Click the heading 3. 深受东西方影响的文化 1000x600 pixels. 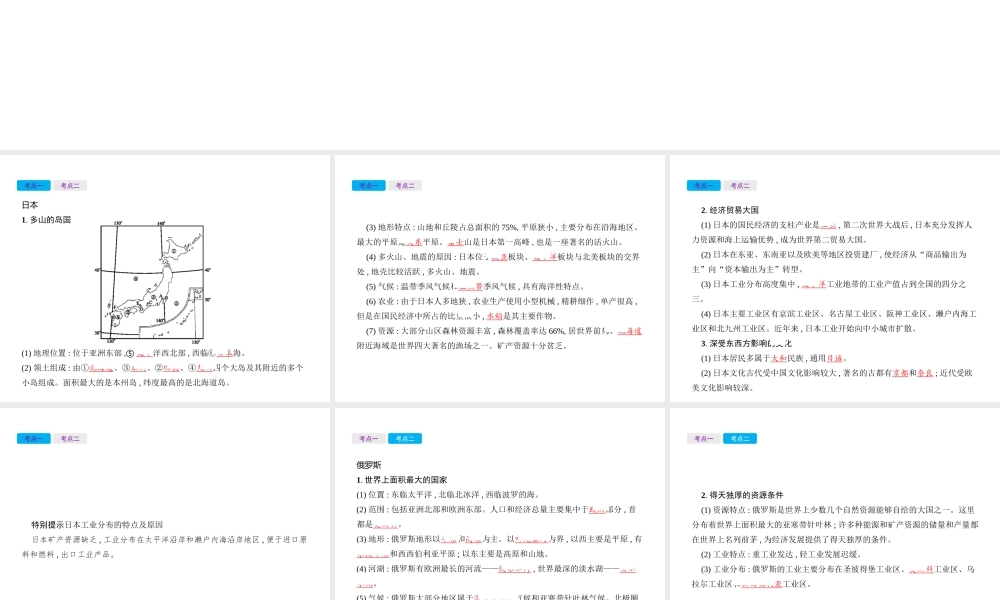pyautogui.click(x=746, y=343)
